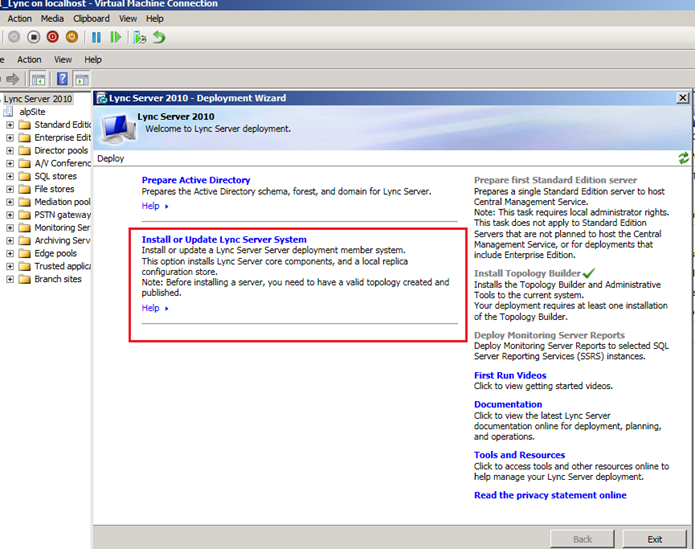Image resolution: width=695 pixels, height=549 pixels.
Task: Click the blue question mark Help icon
Action: 62,79
